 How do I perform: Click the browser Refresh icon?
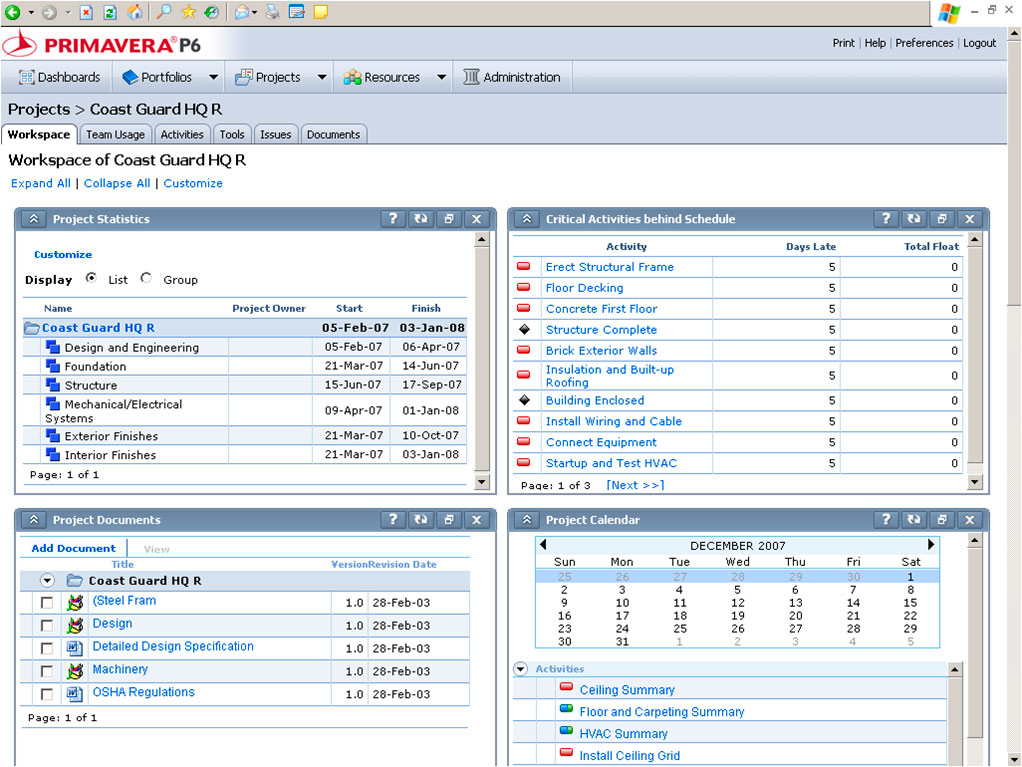pyautogui.click(x=110, y=12)
